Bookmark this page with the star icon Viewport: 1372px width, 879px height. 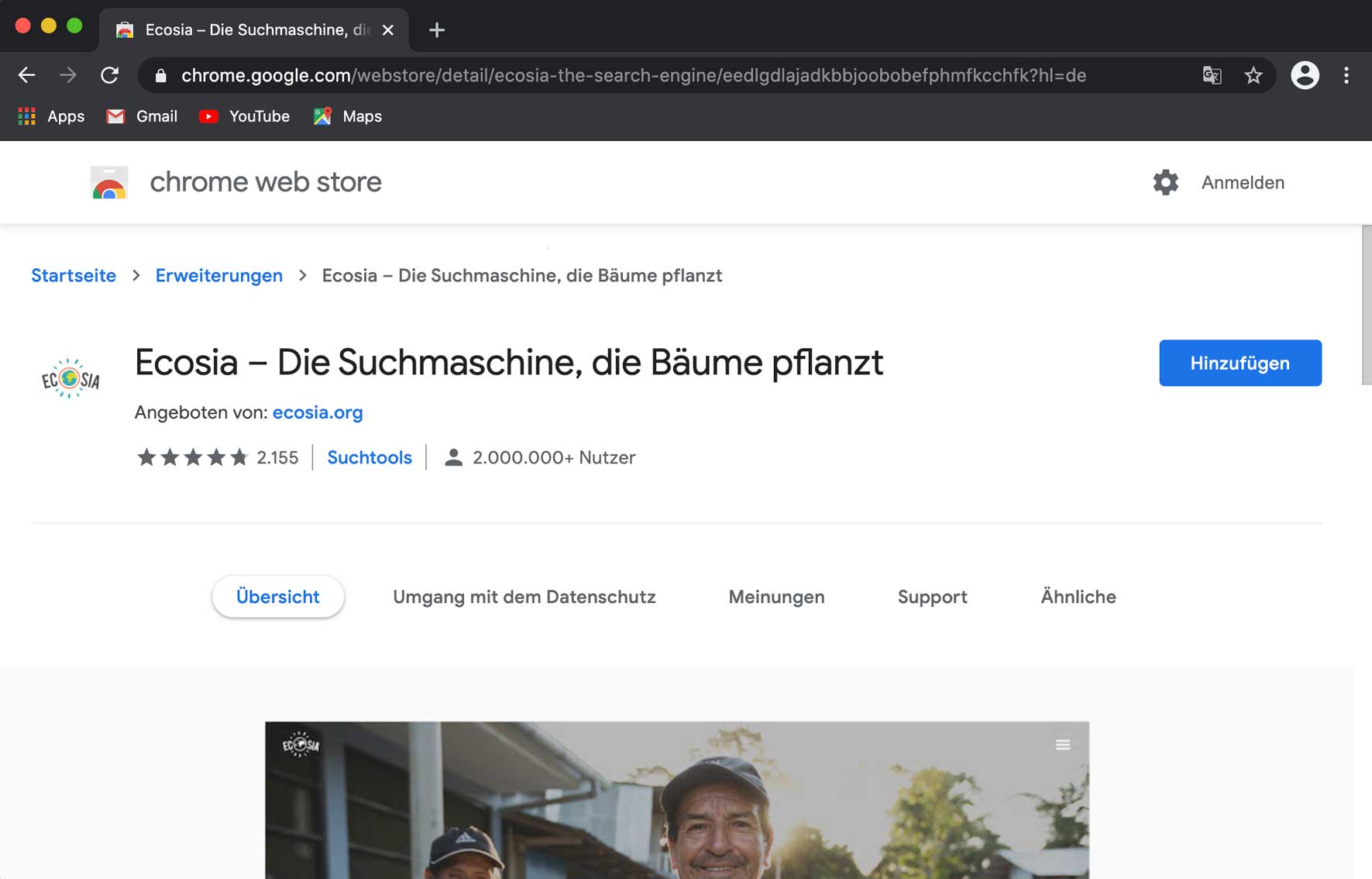tap(1253, 75)
